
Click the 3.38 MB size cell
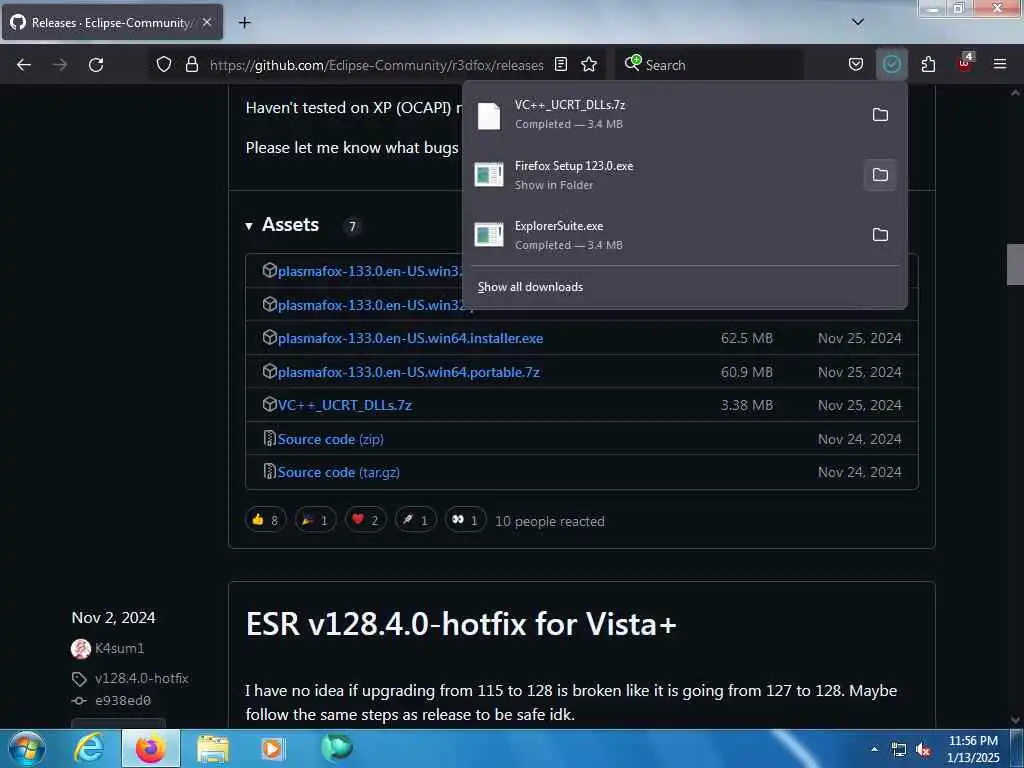[746, 406]
